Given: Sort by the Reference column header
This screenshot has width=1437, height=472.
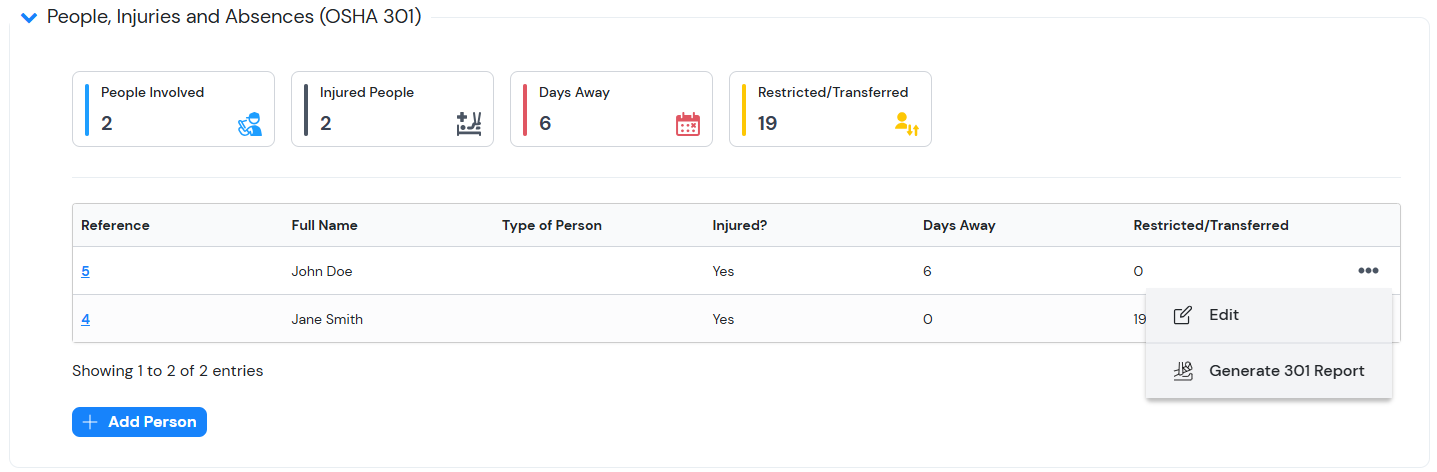Looking at the screenshot, I should point(115,226).
